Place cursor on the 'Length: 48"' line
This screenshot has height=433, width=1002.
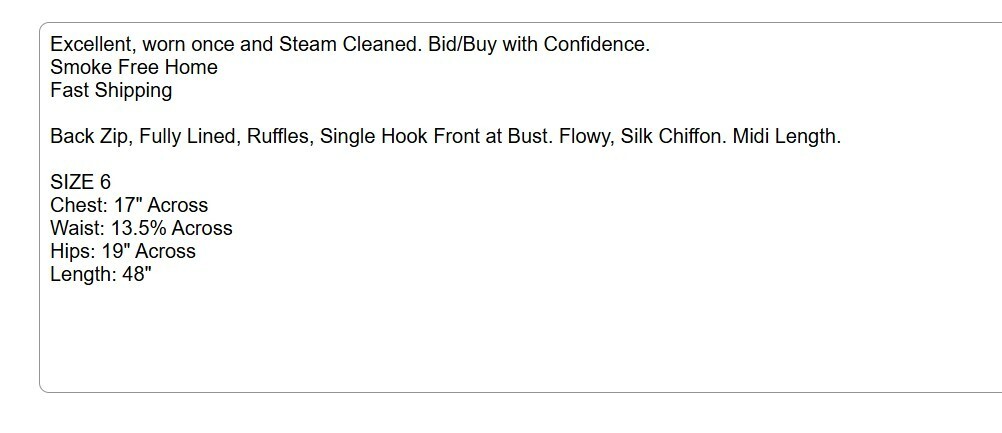(x=101, y=274)
